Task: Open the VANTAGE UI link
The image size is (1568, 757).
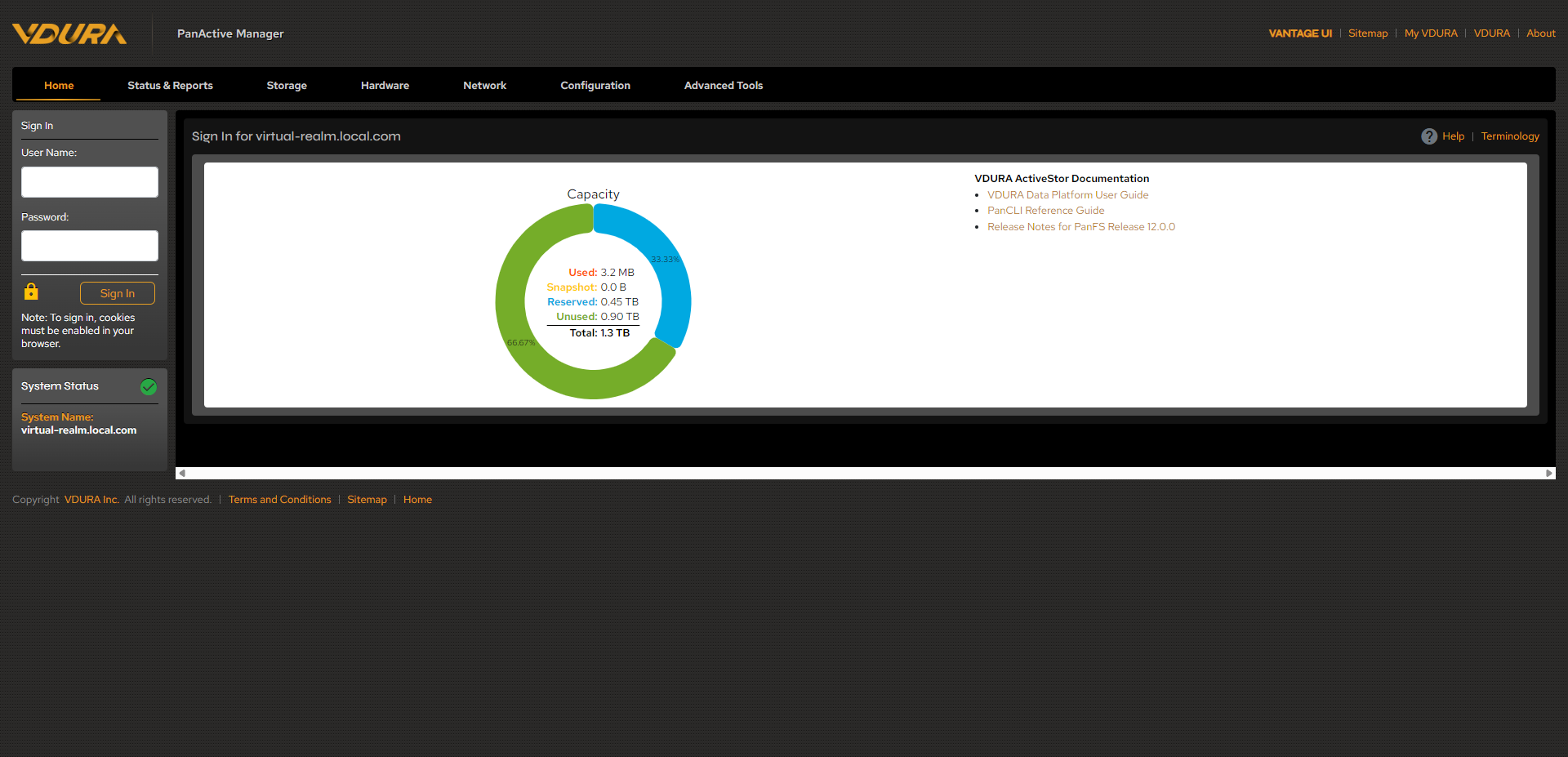Action: tap(1300, 33)
